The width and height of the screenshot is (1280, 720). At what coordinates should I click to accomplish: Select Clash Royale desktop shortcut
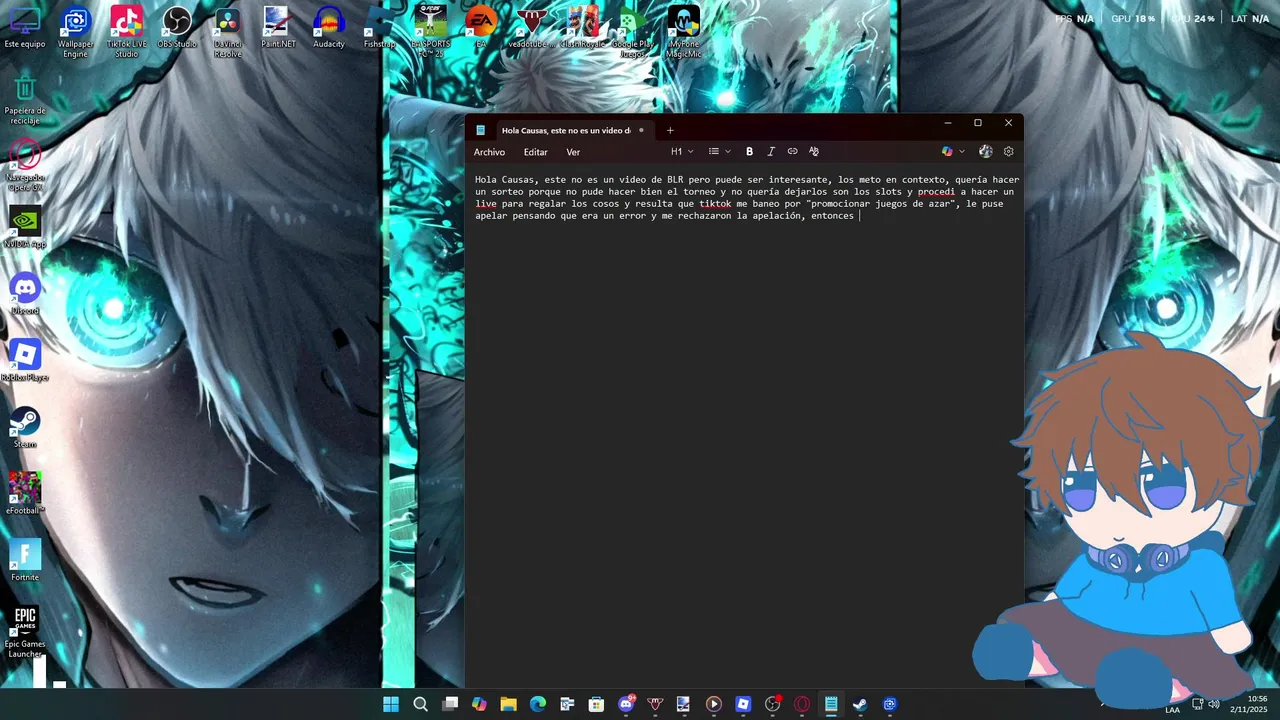[582, 27]
